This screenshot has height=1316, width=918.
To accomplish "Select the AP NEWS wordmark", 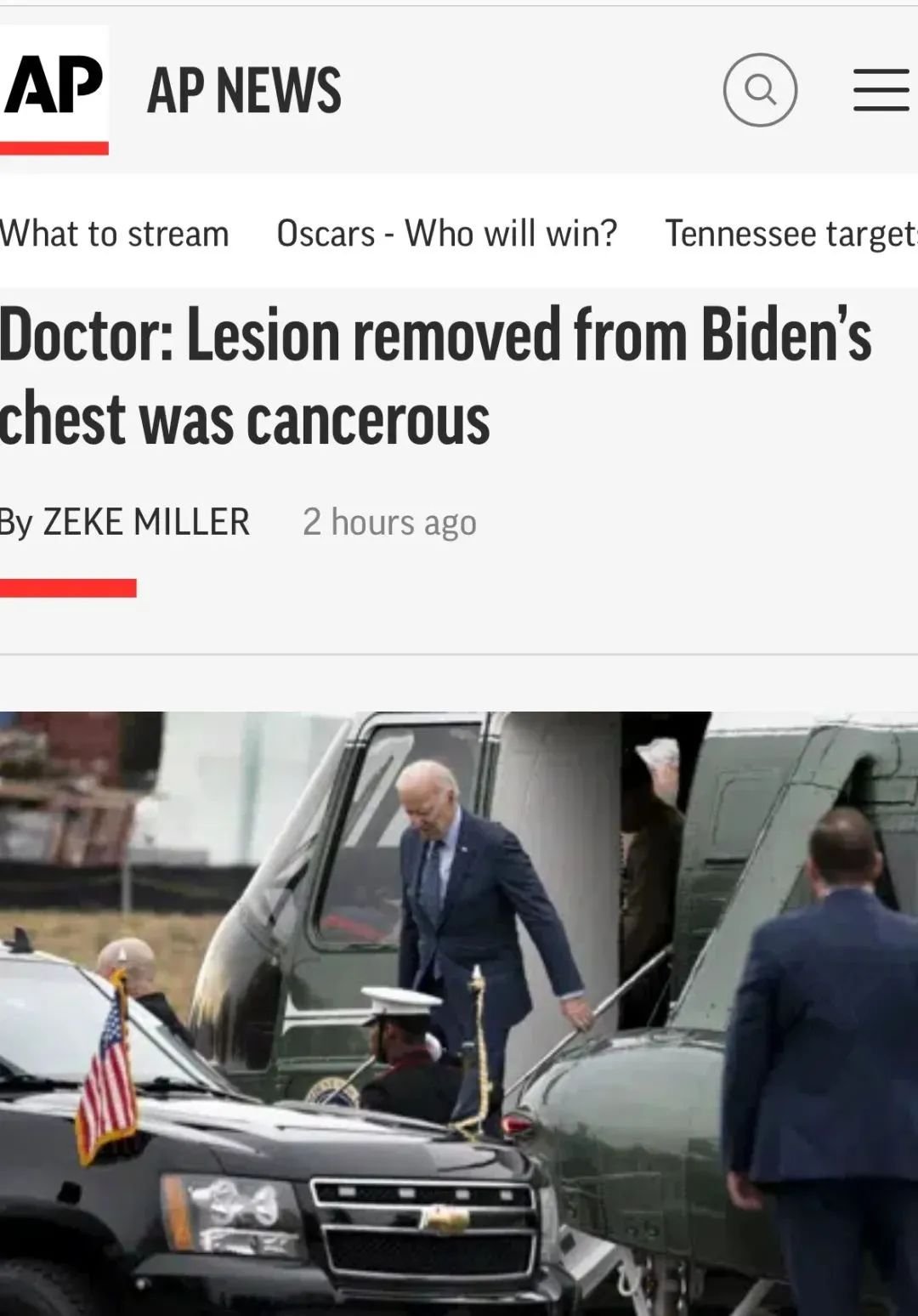I will (244, 90).
